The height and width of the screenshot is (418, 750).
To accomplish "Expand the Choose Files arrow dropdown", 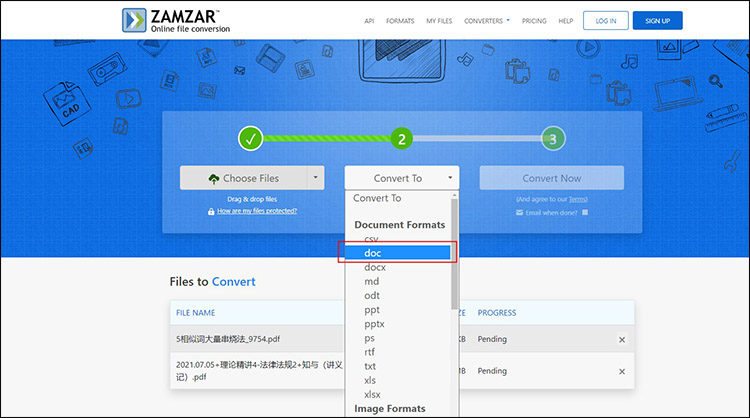I will point(315,178).
